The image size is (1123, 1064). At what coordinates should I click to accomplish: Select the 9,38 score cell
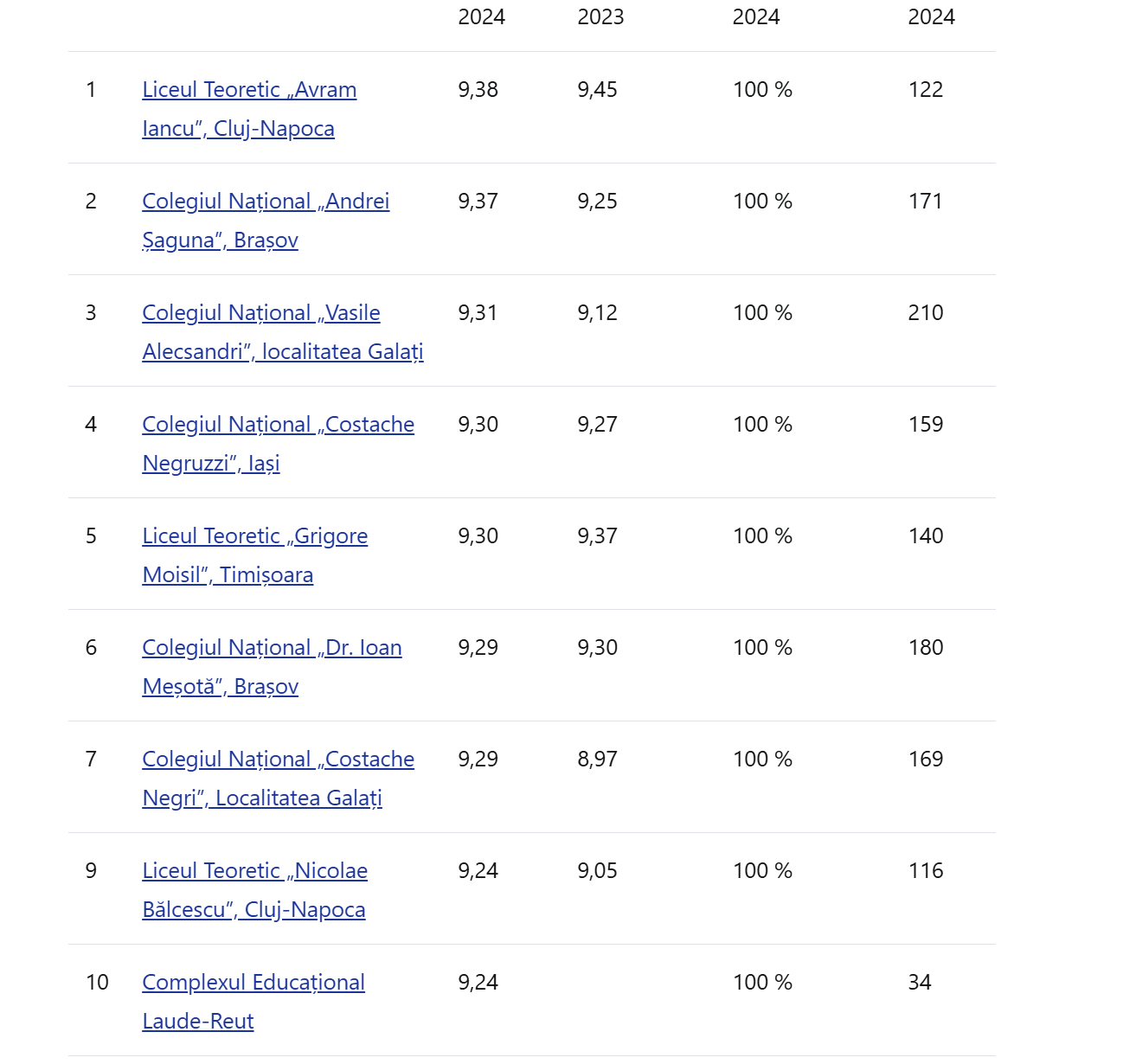tap(478, 90)
